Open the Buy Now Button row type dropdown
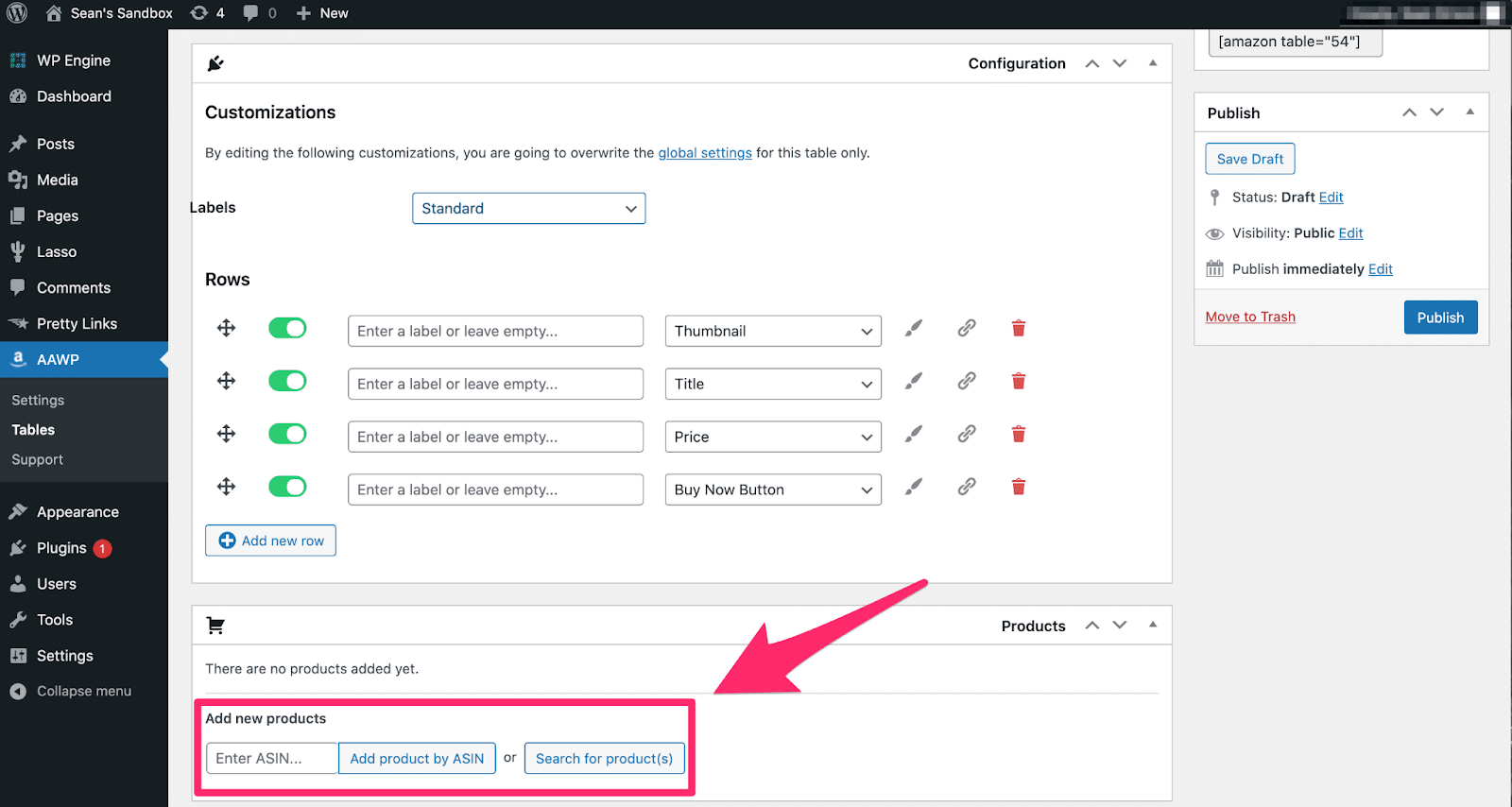The image size is (1512, 807). pos(773,489)
